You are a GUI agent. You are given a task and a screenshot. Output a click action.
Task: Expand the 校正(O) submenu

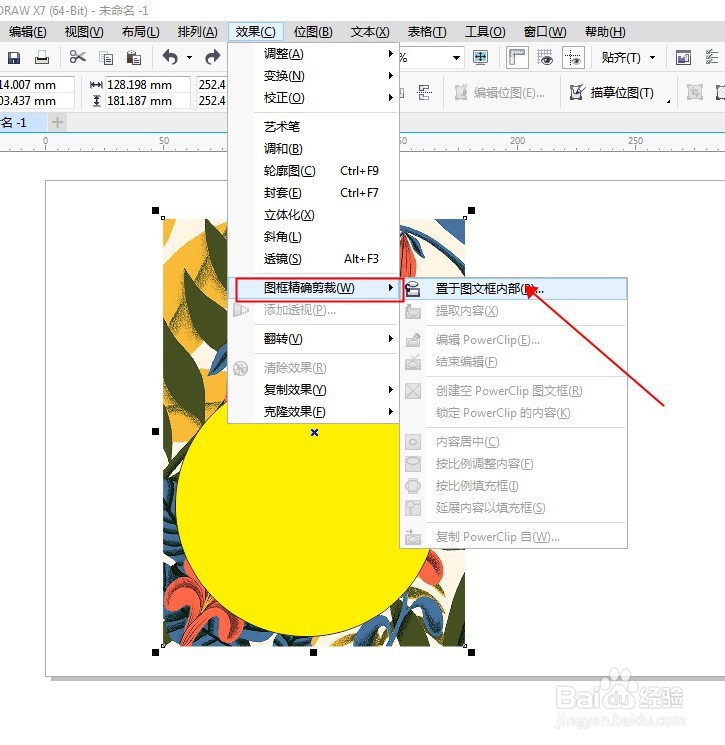(x=314, y=98)
